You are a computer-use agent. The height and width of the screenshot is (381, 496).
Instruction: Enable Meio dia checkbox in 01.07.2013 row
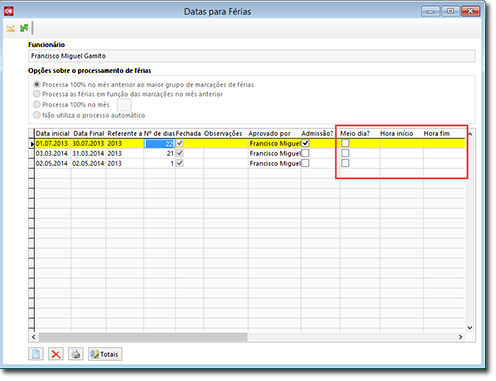[x=345, y=143]
